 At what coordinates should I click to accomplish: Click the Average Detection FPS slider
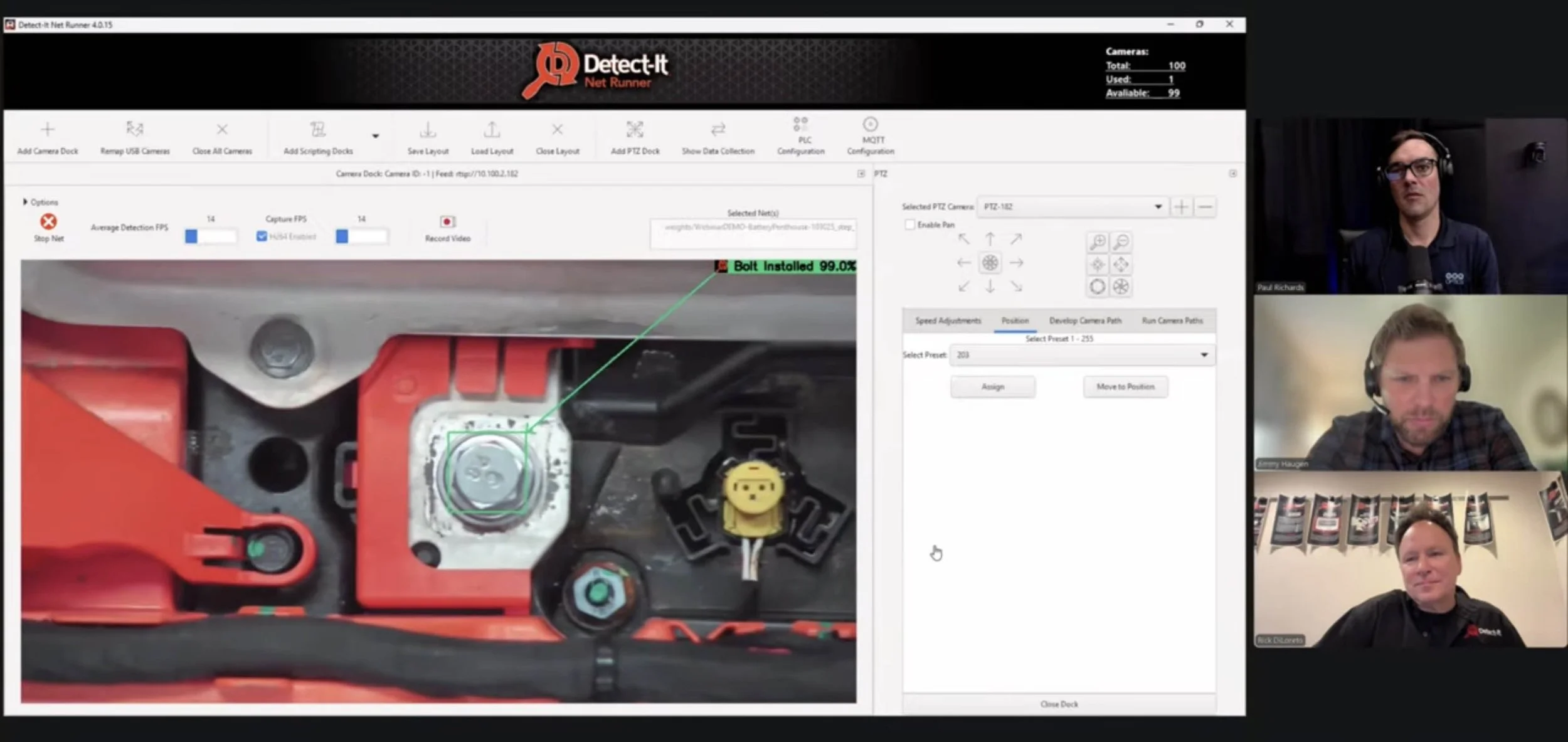point(211,236)
